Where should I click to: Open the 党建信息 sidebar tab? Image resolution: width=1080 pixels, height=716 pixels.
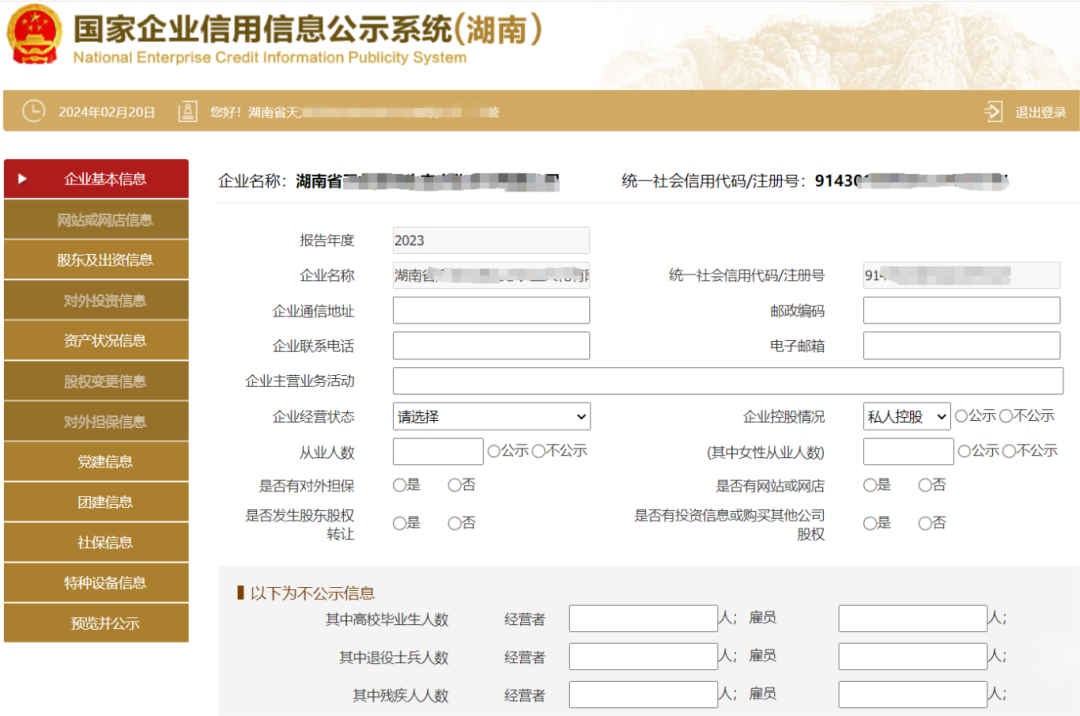tap(96, 461)
